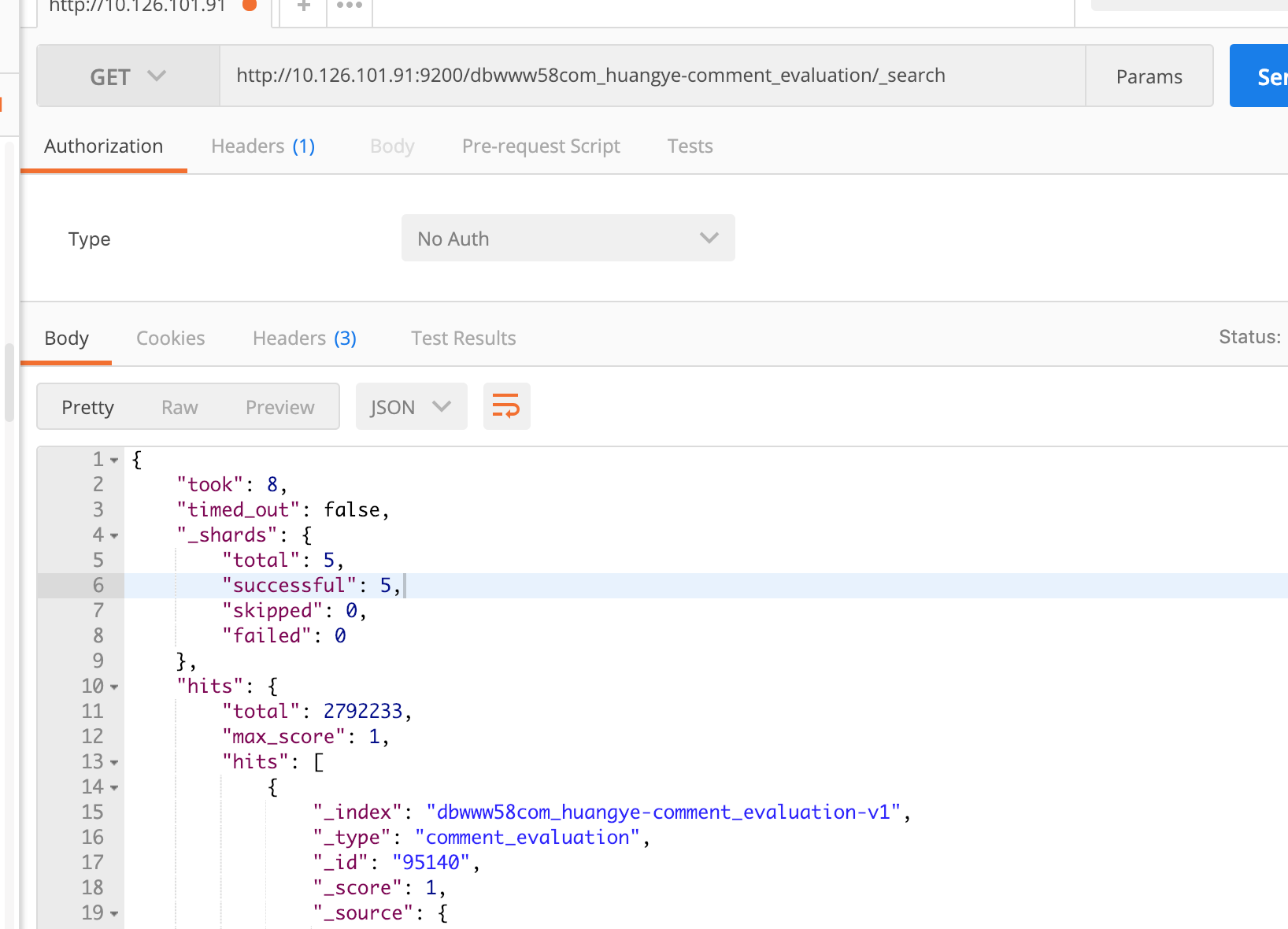The image size is (1288, 929).
Task: Click the Params button
Action: [x=1149, y=76]
